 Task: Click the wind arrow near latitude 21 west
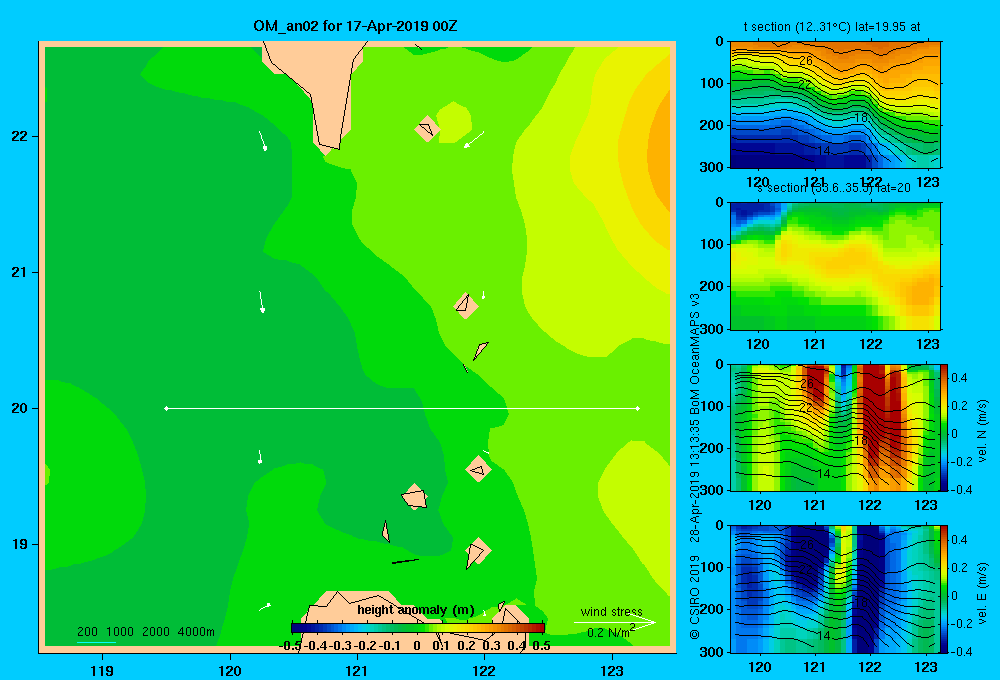(x=261, y=302)
